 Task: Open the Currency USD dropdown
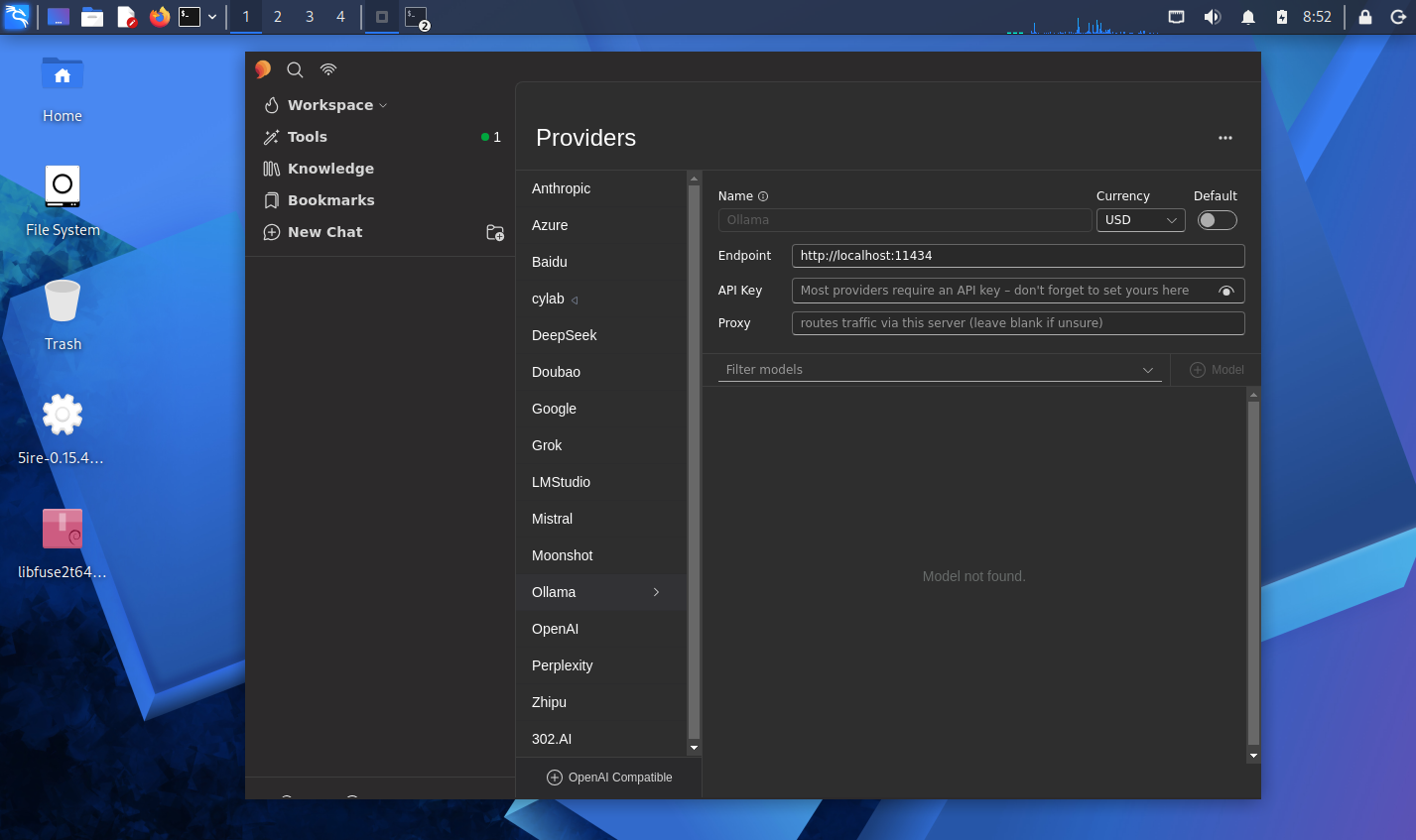(x=1140, y=220)
